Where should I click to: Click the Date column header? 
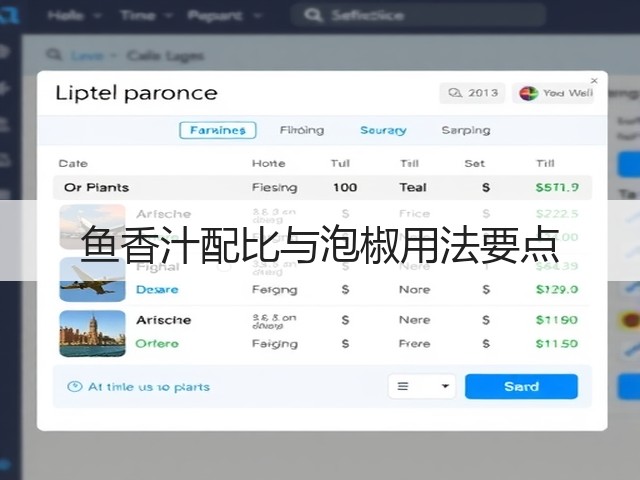[73, 164]
